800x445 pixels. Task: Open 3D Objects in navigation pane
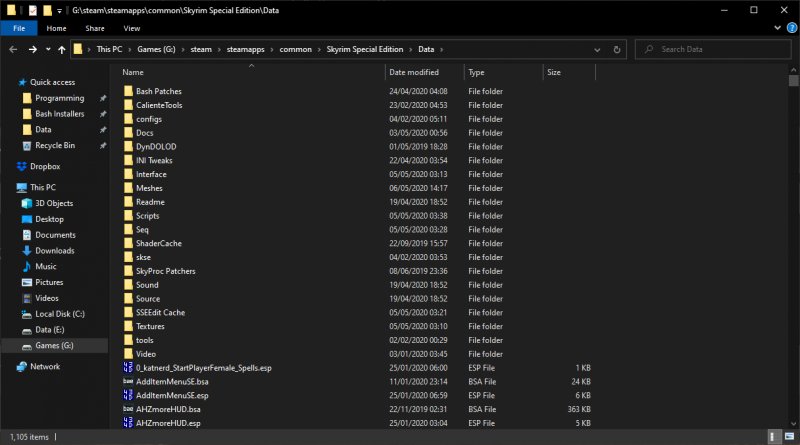click(54, 203)
